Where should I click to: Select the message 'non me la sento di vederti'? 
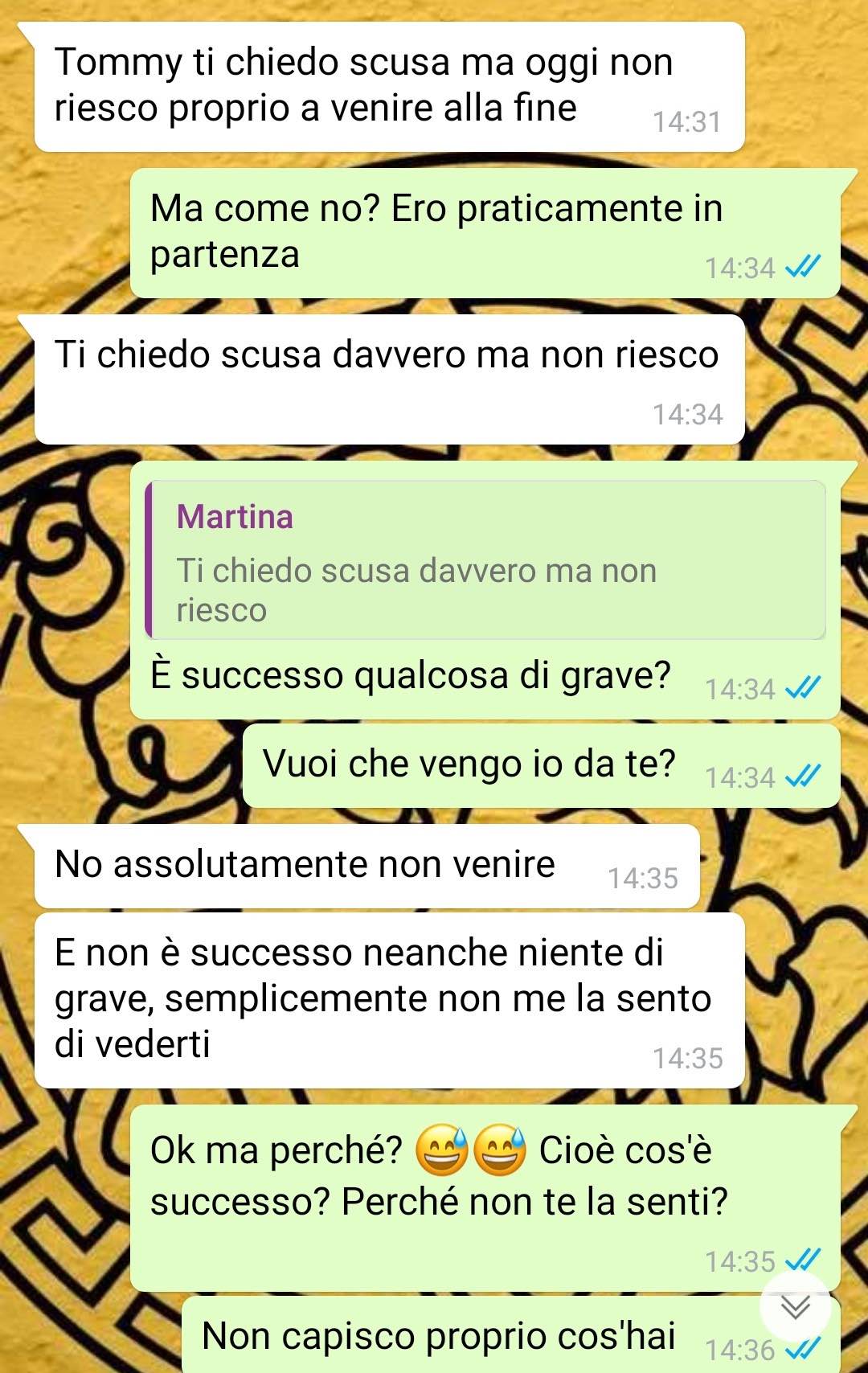click(390, 1001)
